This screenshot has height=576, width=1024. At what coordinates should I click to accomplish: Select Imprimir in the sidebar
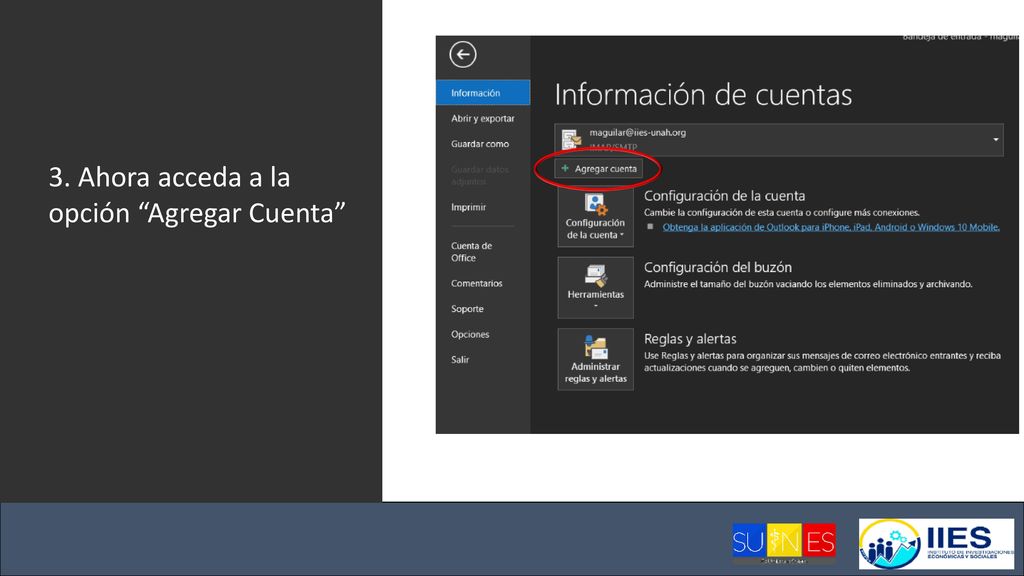[468, 207]
